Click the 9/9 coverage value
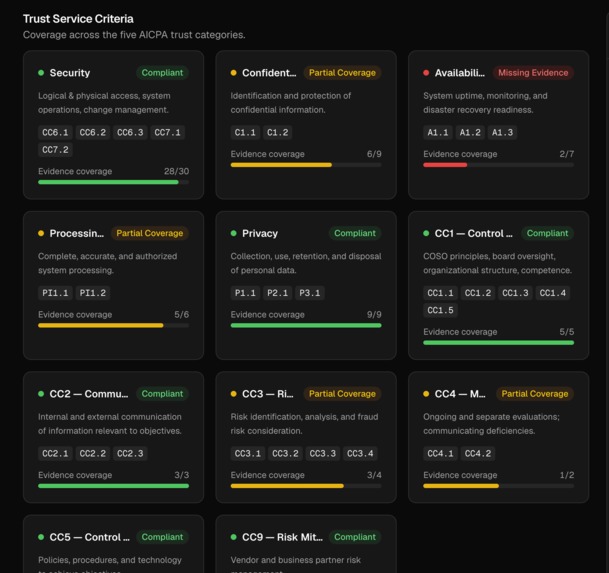The width and height of the screenshot is (609, 573). coord(374,315)
